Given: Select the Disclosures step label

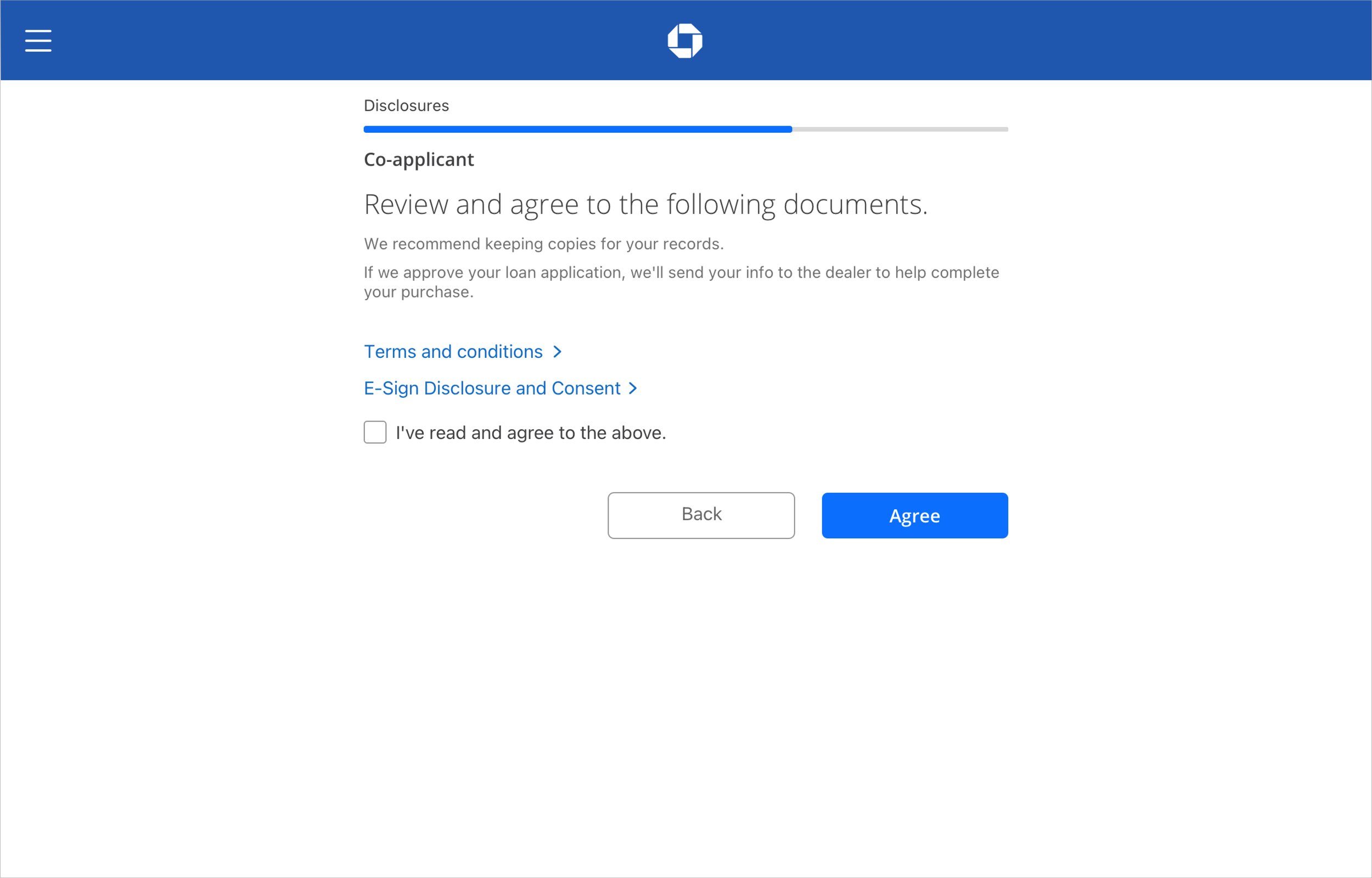Looking at the screenshot, I should 406,105.
